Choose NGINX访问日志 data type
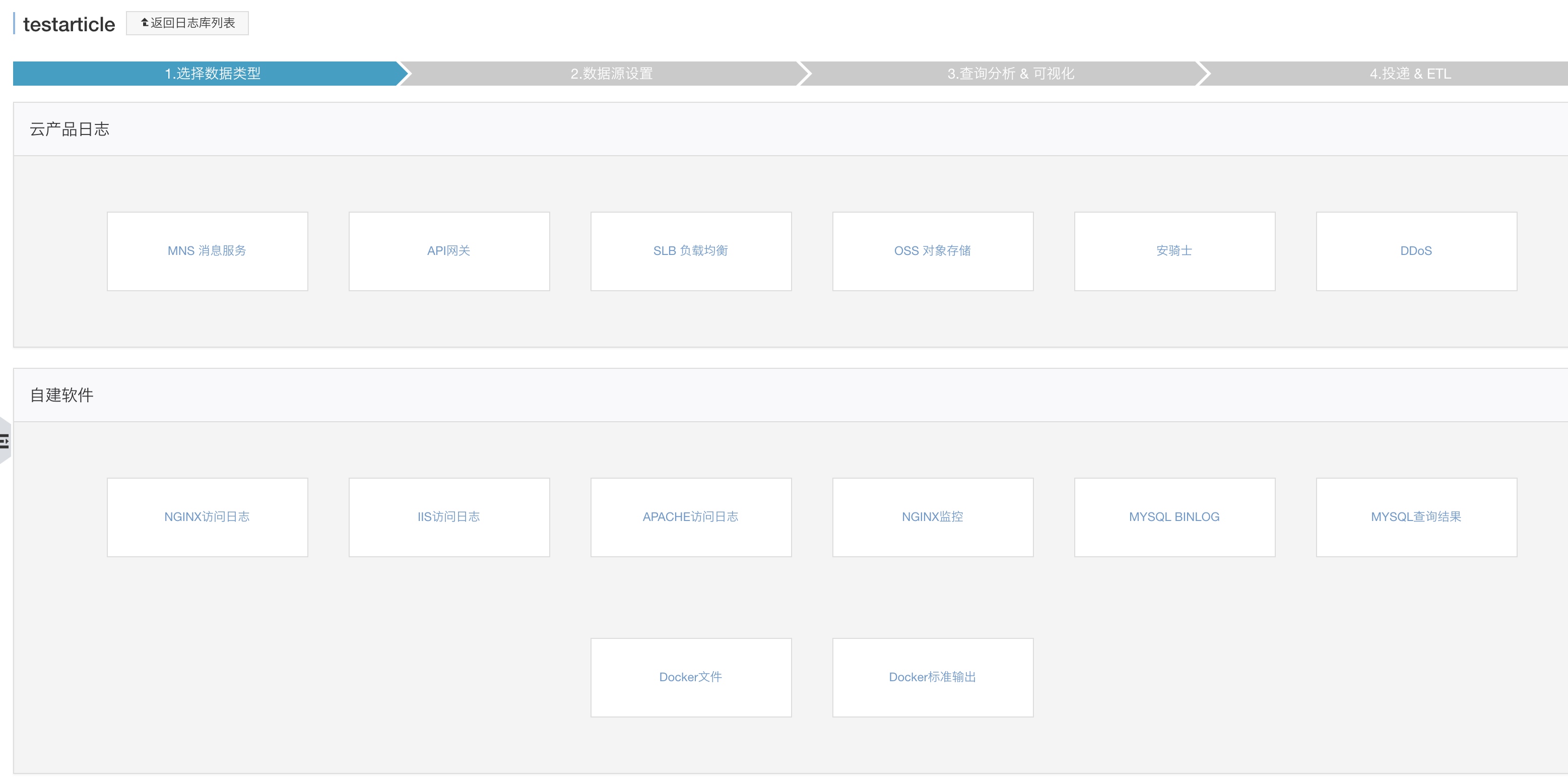The height and width of the screenshot is (784, 1568). click(208, 517)
